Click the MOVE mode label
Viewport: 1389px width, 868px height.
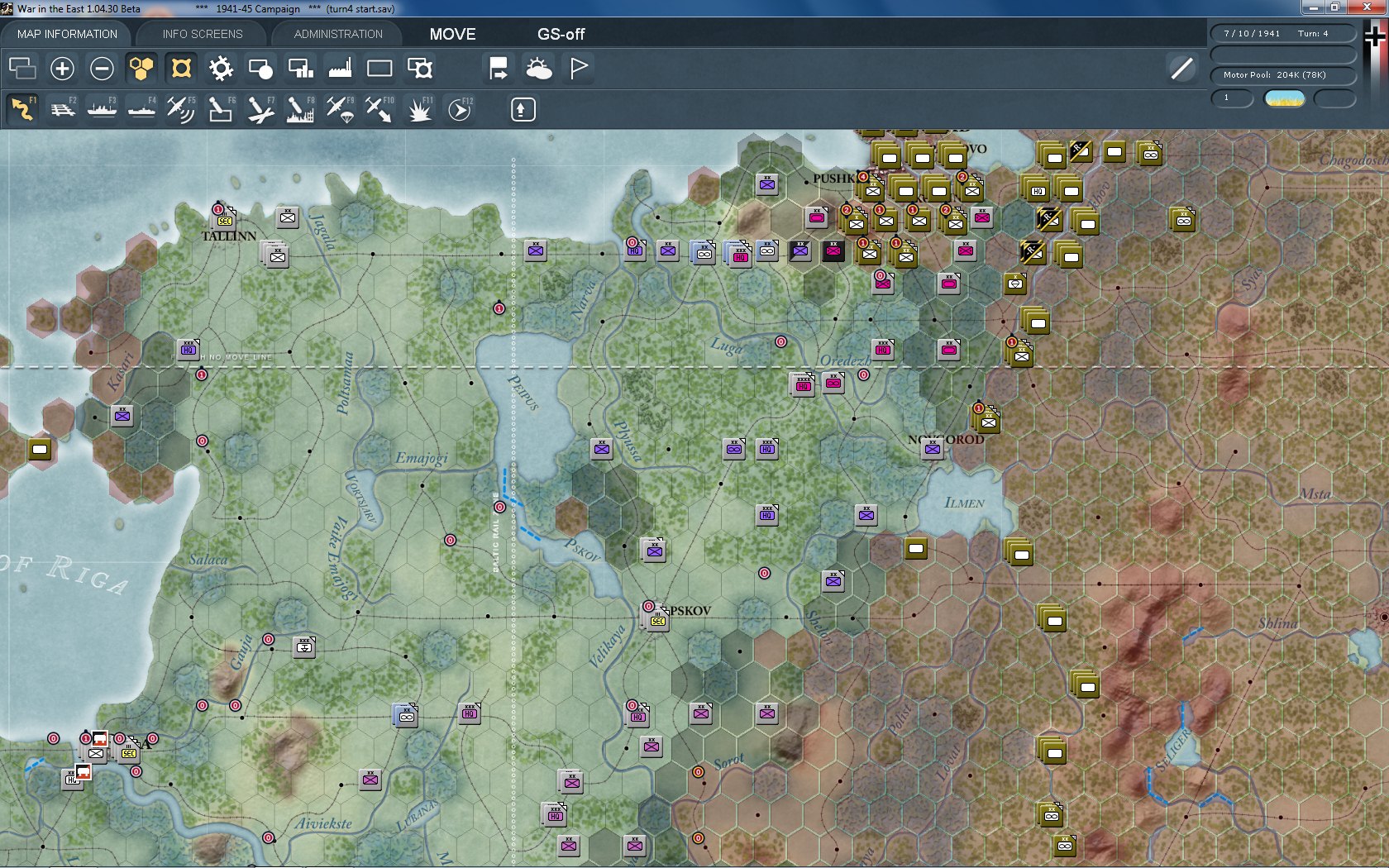(452, 34)
